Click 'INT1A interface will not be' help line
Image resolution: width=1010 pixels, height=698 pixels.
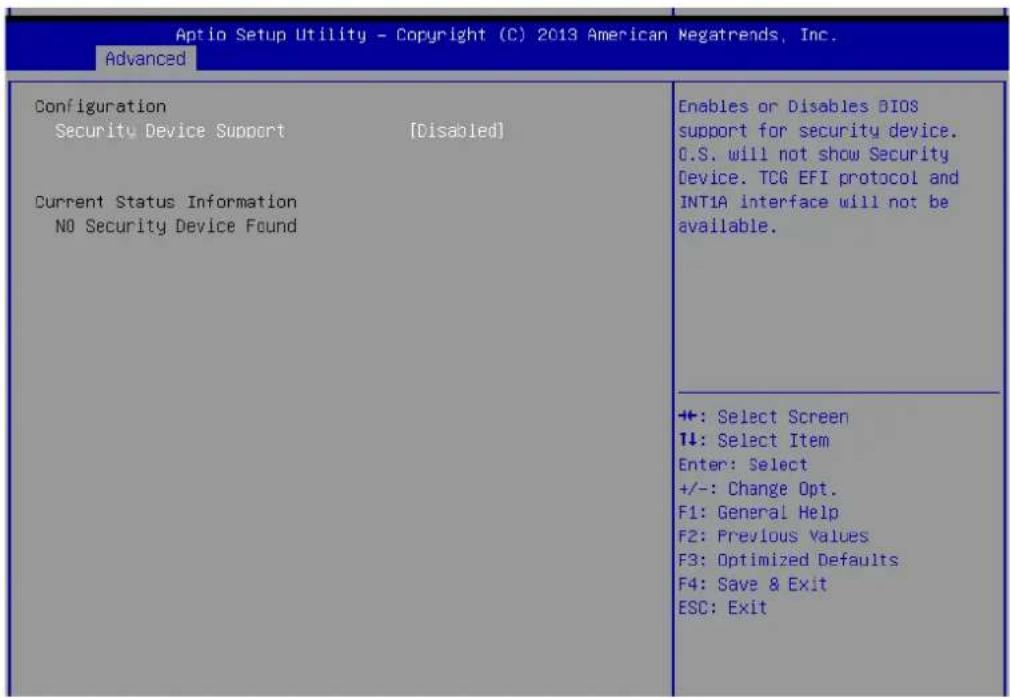(813, 202)
